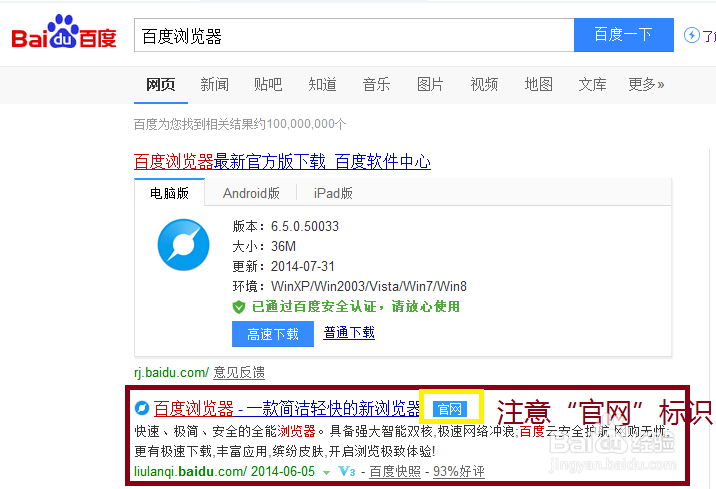Click the 高速下载 button

tap(273, 334)
